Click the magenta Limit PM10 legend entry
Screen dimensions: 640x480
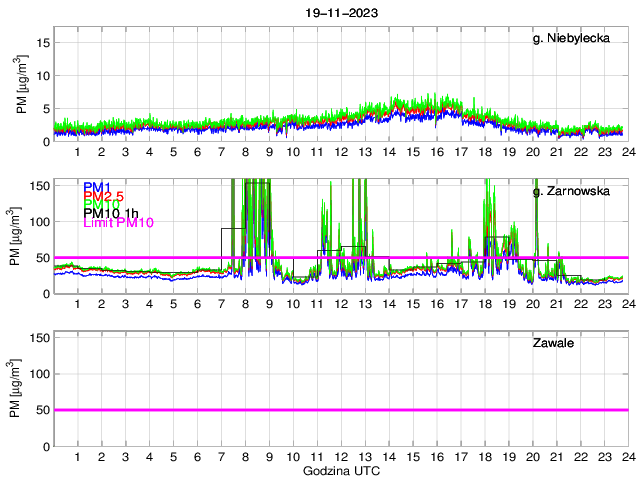point(118,222)
